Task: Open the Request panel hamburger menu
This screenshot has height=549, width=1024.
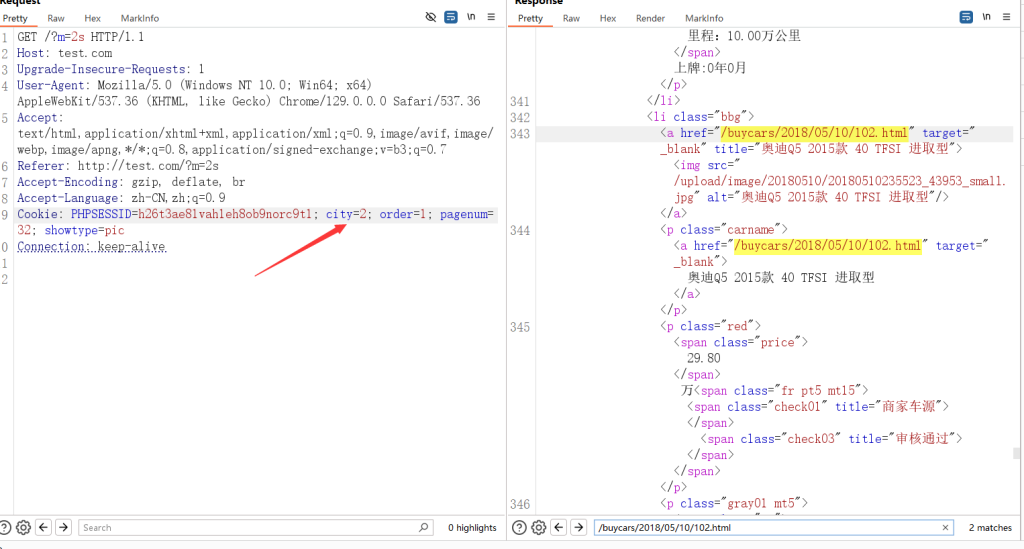Action: click(x=491, y=17)
